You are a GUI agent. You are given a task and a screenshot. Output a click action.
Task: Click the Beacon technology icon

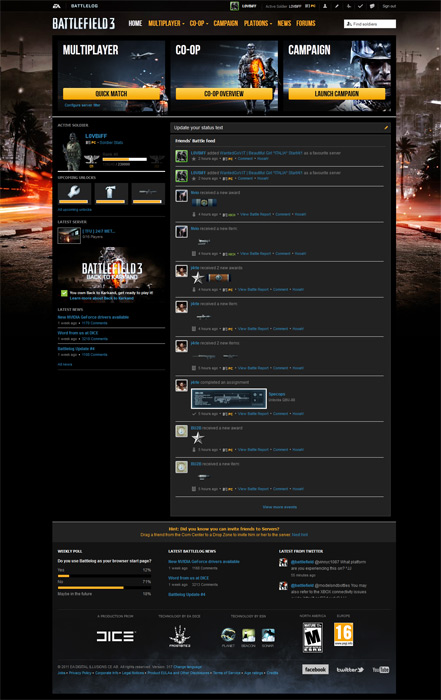(248, 635)
